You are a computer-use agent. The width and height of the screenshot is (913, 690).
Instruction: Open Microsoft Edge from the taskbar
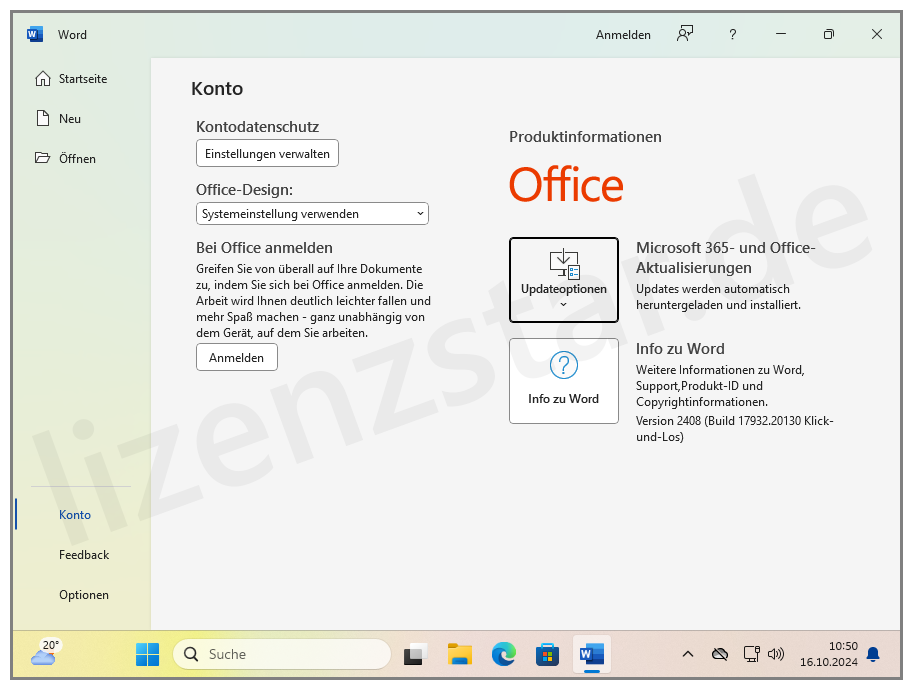[504, 654]
